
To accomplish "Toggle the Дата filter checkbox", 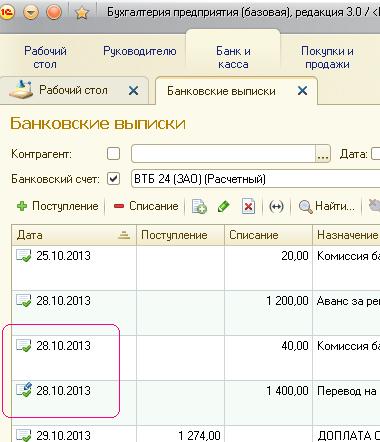I will [376, 154].
